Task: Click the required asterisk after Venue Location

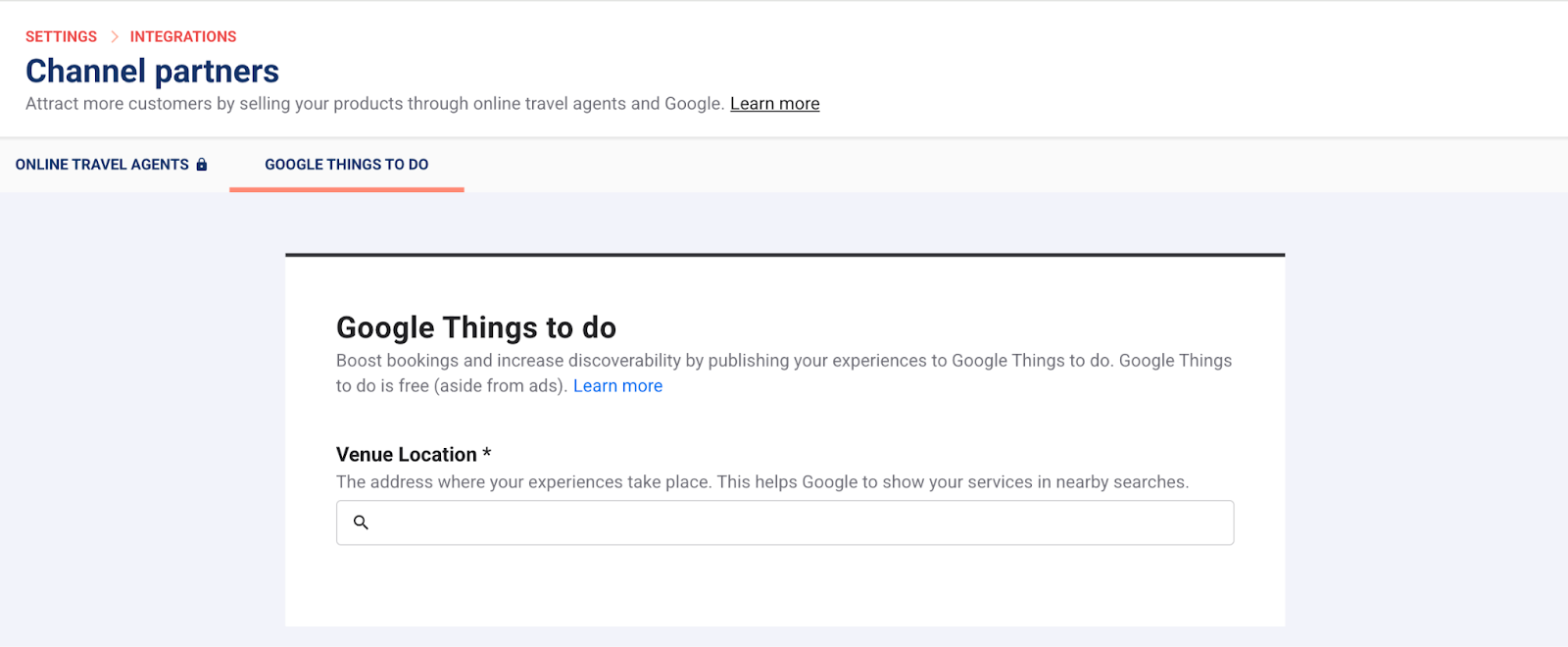Action: [487, 453]
